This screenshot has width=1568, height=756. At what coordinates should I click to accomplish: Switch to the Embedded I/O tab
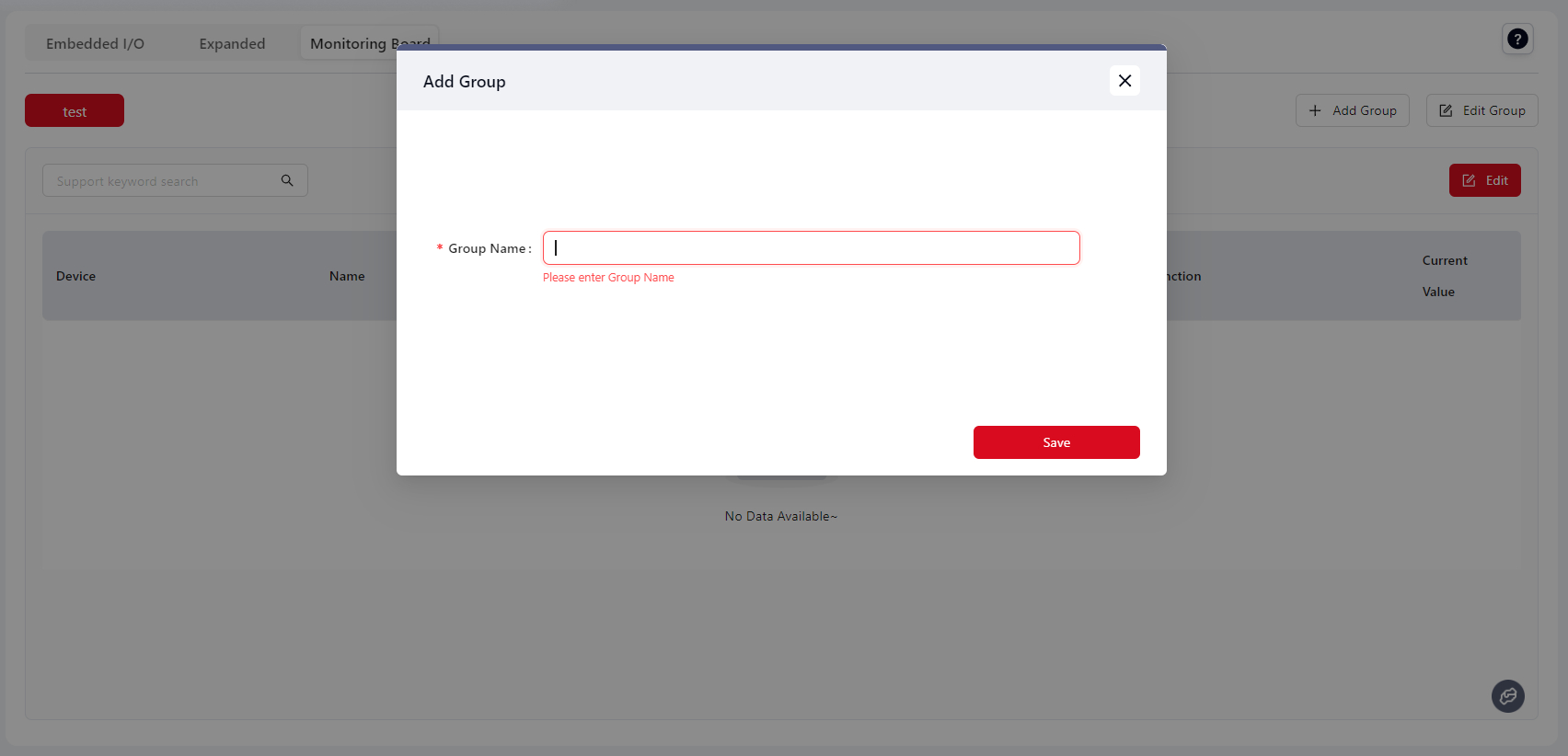tap(95, 43)
